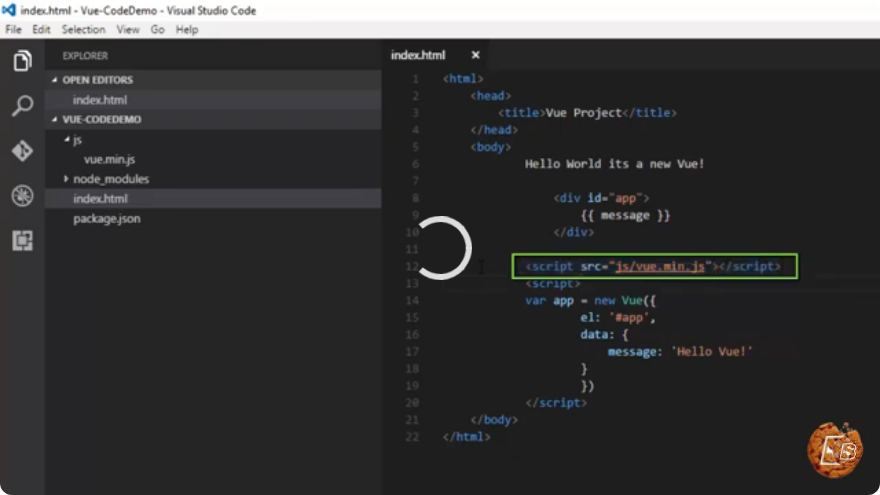This screenshot has width=880, height=495.
Task: Follow the js/vue.min.js src link
Action: 660,267
